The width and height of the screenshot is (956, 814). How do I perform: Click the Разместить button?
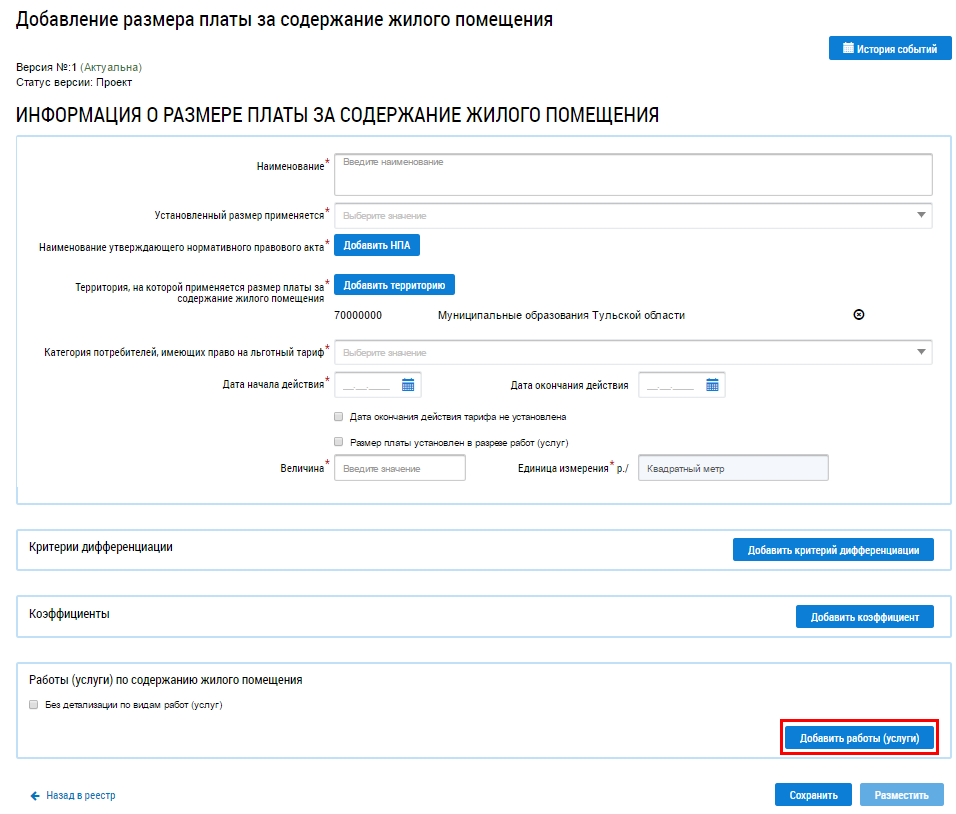[901, 795]
